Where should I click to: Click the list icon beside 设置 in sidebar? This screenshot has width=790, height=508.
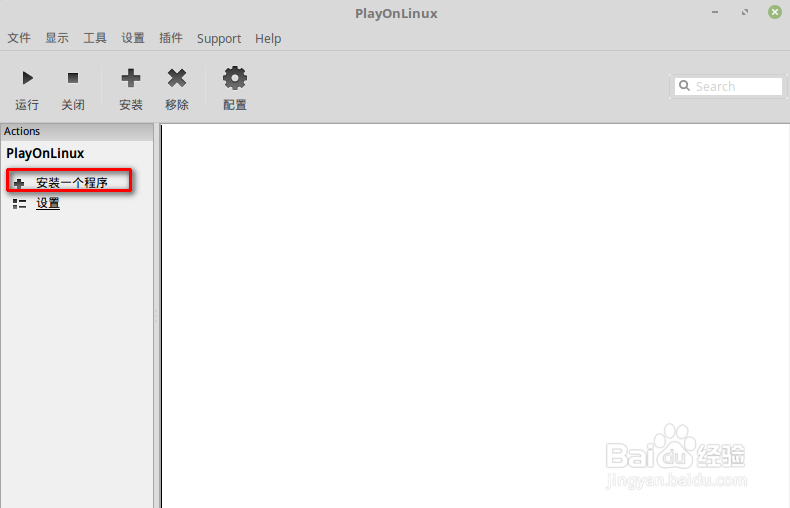coord(20,204)
